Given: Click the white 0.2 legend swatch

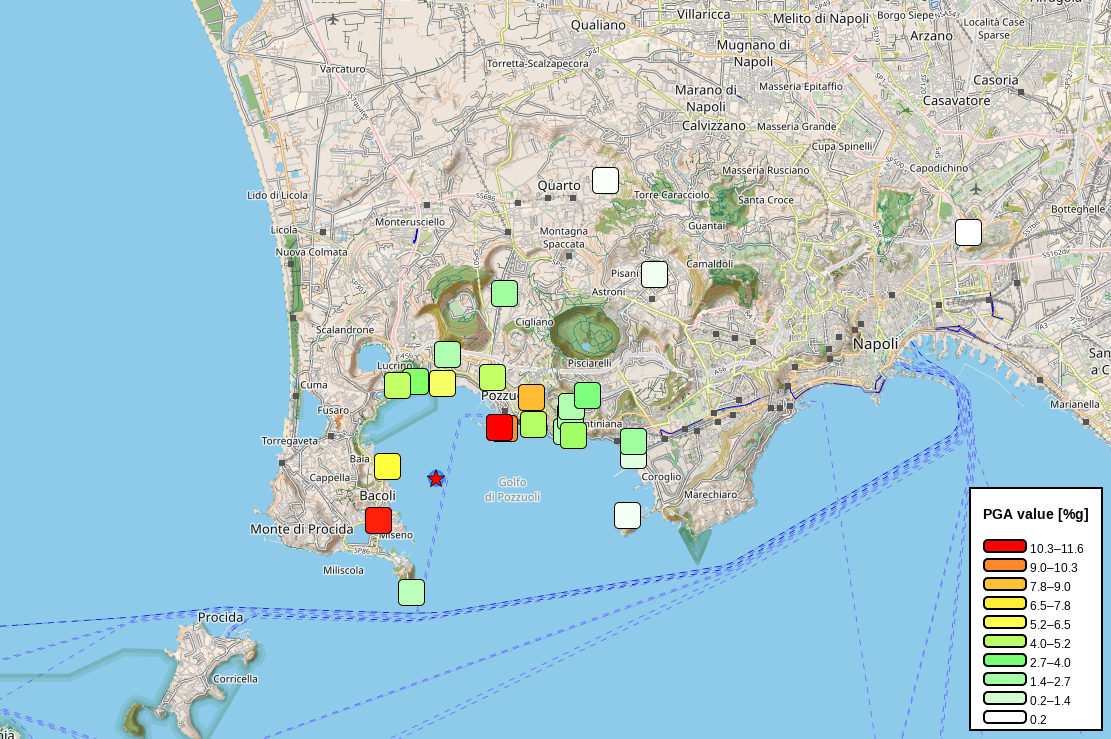Looking at the screenshot, I should [x=1004, y=718].
